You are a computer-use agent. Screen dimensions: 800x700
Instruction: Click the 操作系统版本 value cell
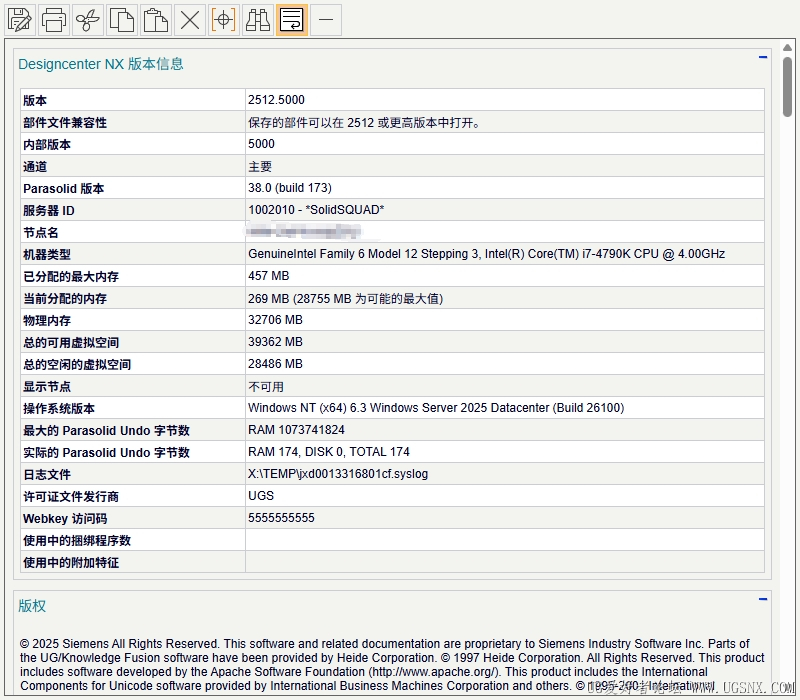point(435,408)
